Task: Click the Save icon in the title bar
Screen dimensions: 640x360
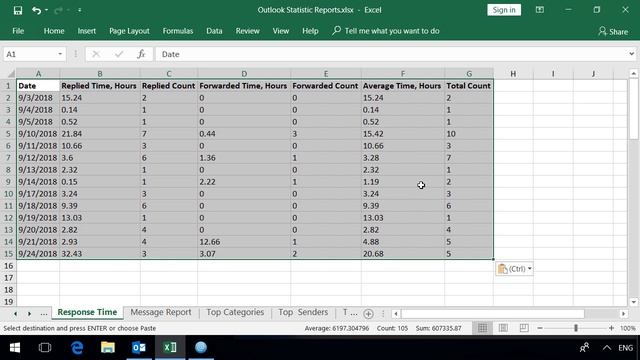Action: (18, 10)
